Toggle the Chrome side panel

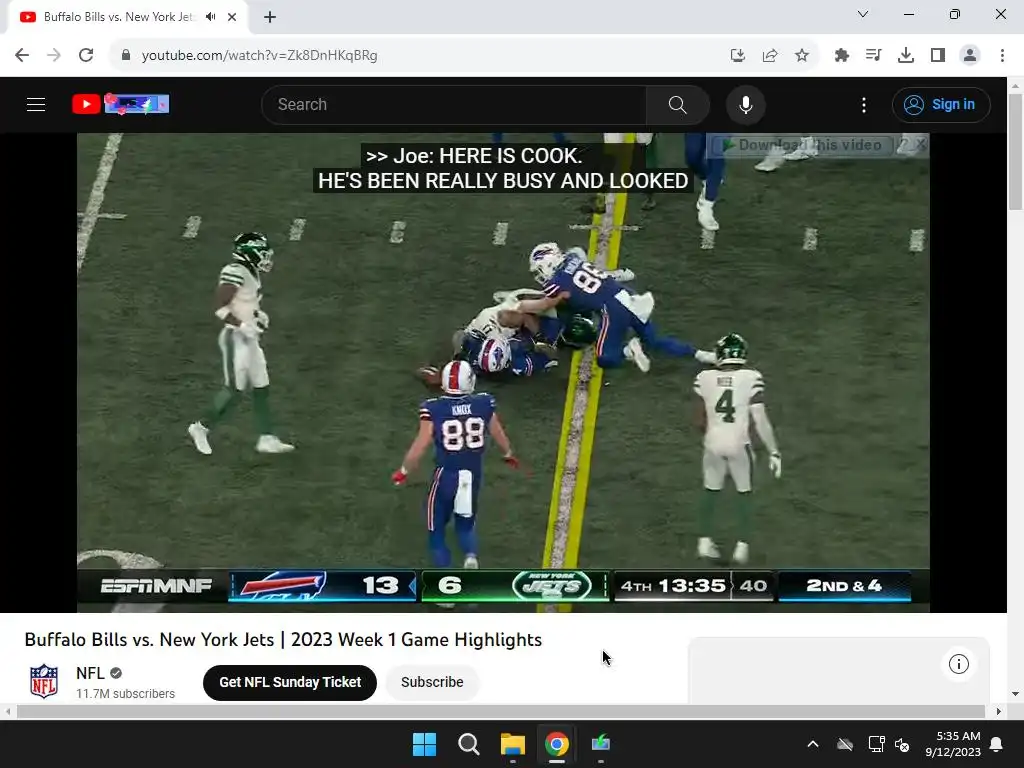[938, 56]
